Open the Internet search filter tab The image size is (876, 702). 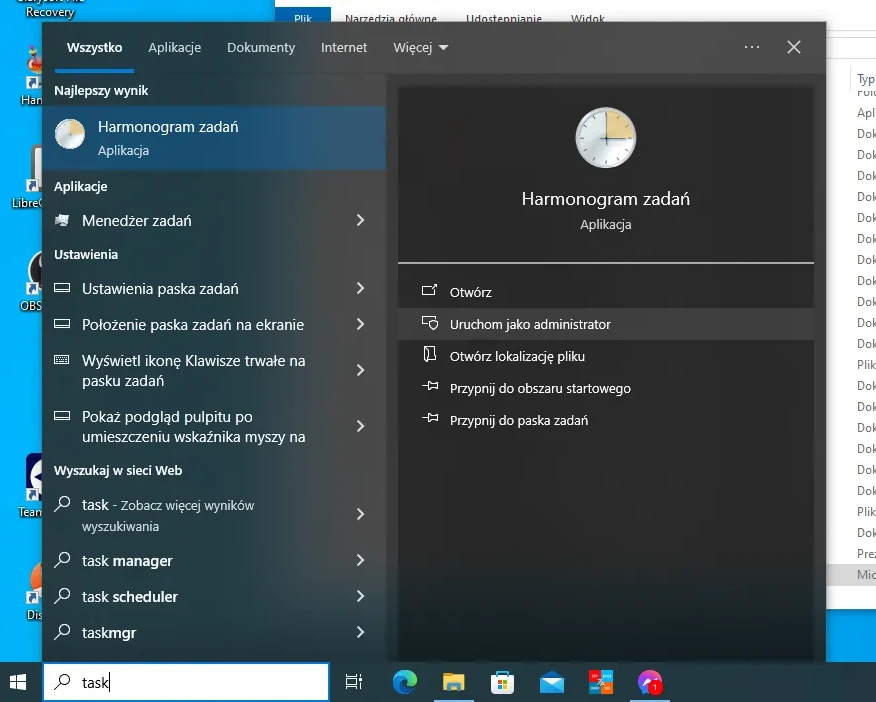point(344,47)
